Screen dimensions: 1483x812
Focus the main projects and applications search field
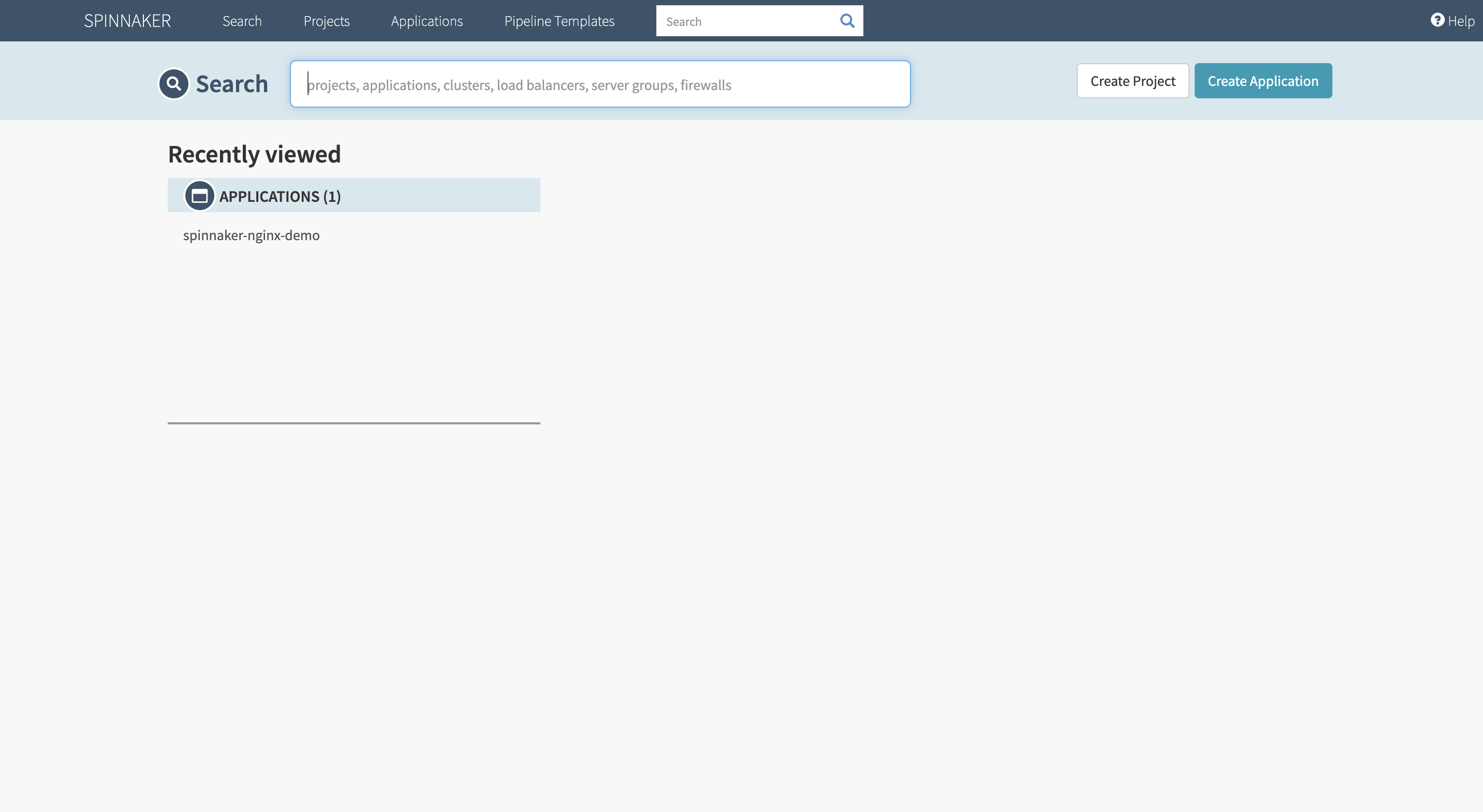click(599, 84)
